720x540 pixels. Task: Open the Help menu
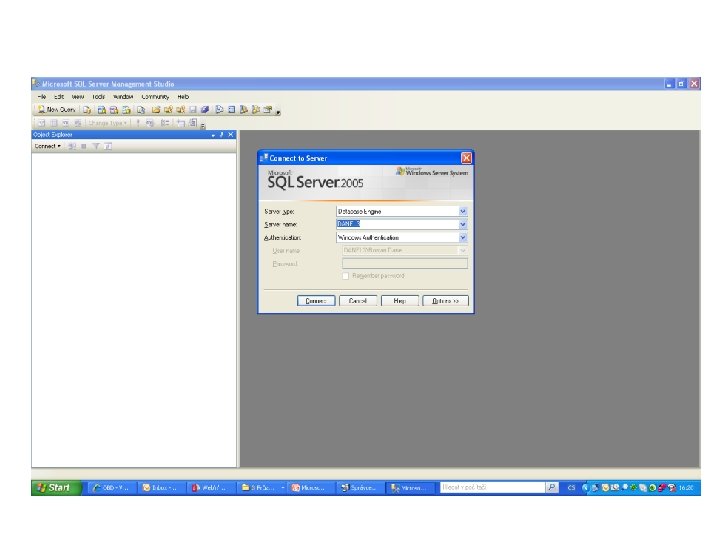click(x=183, y=97)
